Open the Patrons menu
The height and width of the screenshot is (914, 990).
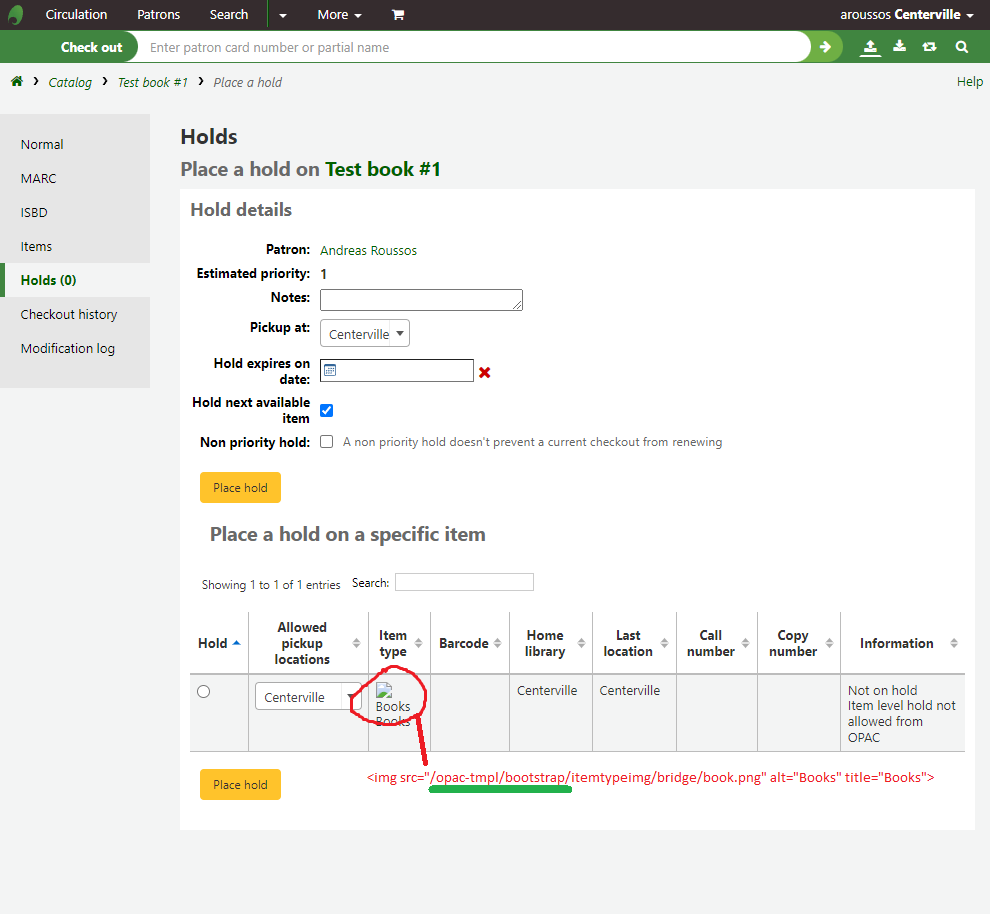point(159,15)
